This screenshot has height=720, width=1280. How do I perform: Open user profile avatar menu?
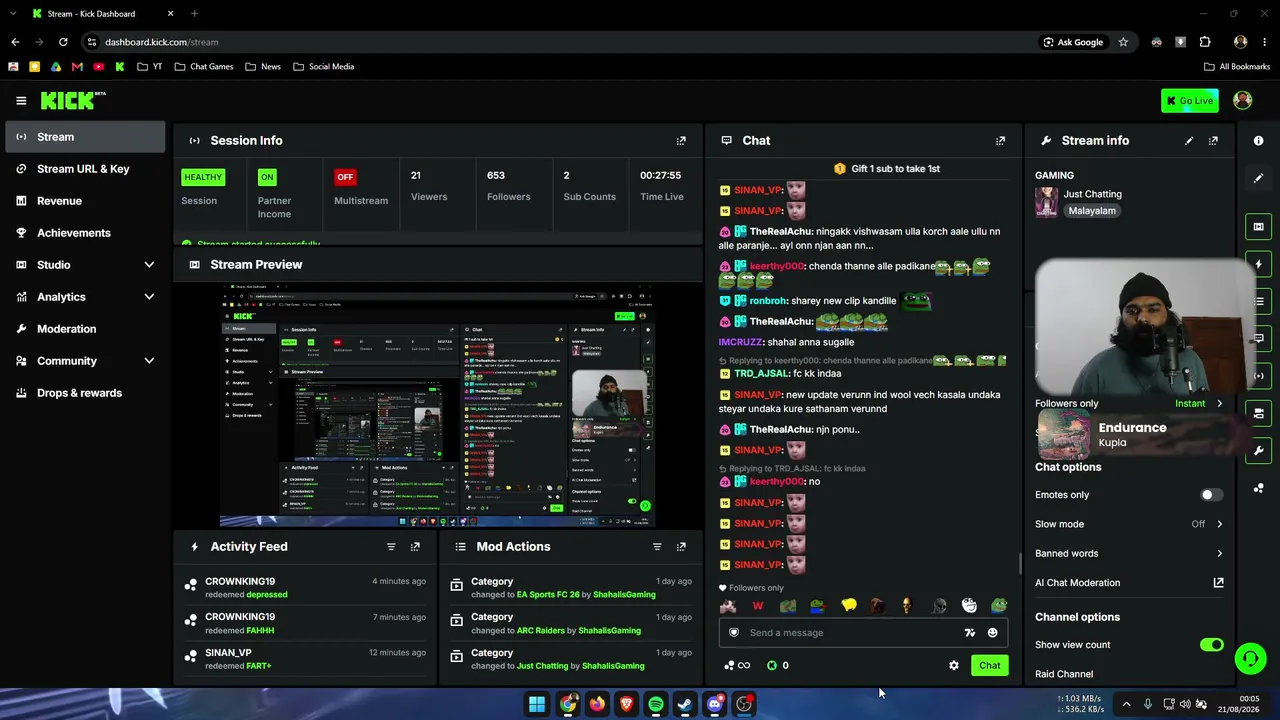click(x=1243, y=100)
